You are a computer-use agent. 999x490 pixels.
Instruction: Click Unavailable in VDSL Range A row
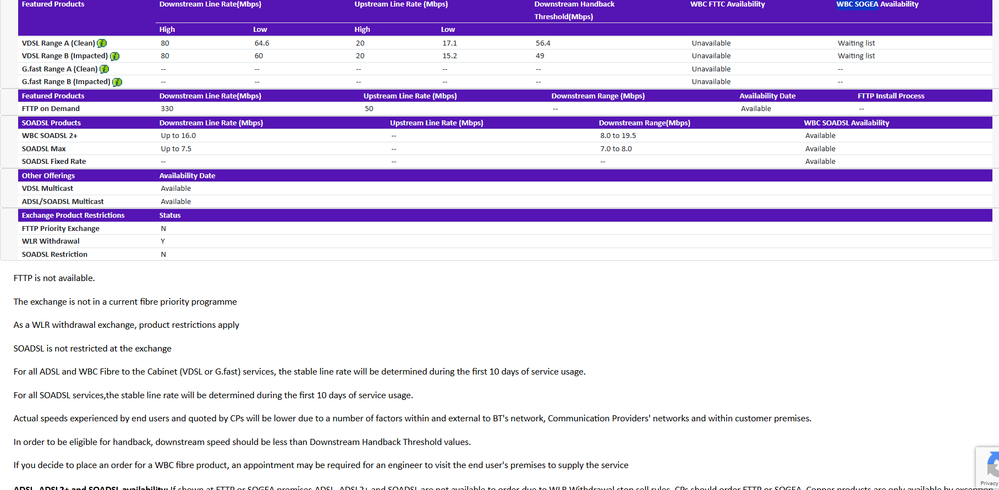tap(711, 43)
